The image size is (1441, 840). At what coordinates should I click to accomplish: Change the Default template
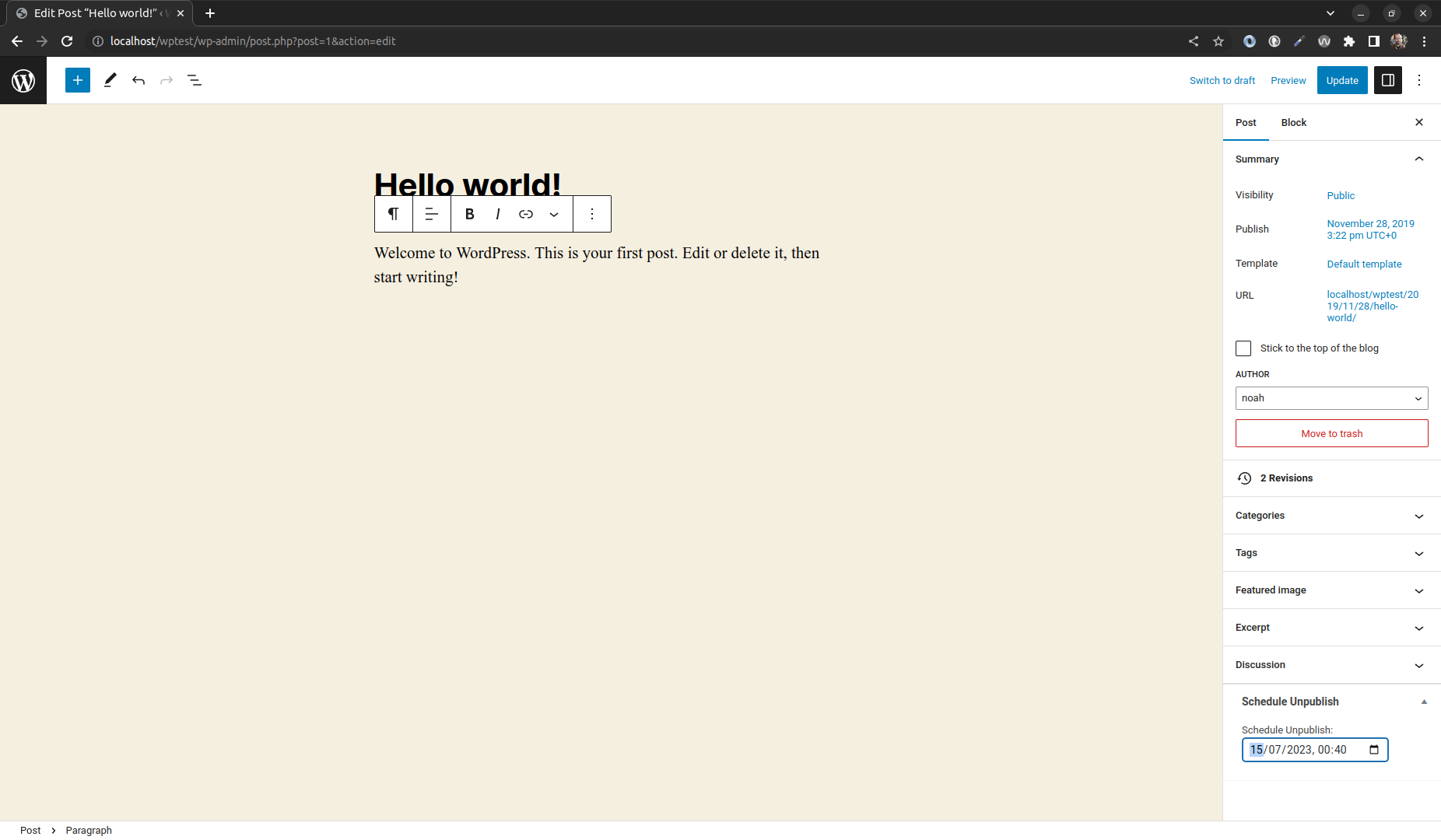pyautogui.click(x=1365, y=264)
